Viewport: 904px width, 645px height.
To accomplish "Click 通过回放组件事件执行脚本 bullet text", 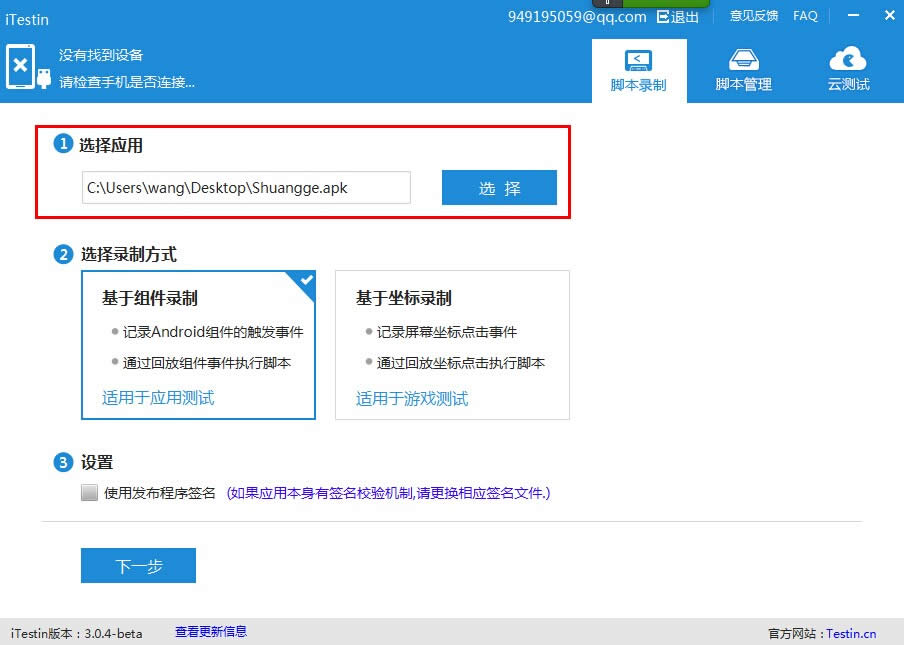I will [206, 363].
